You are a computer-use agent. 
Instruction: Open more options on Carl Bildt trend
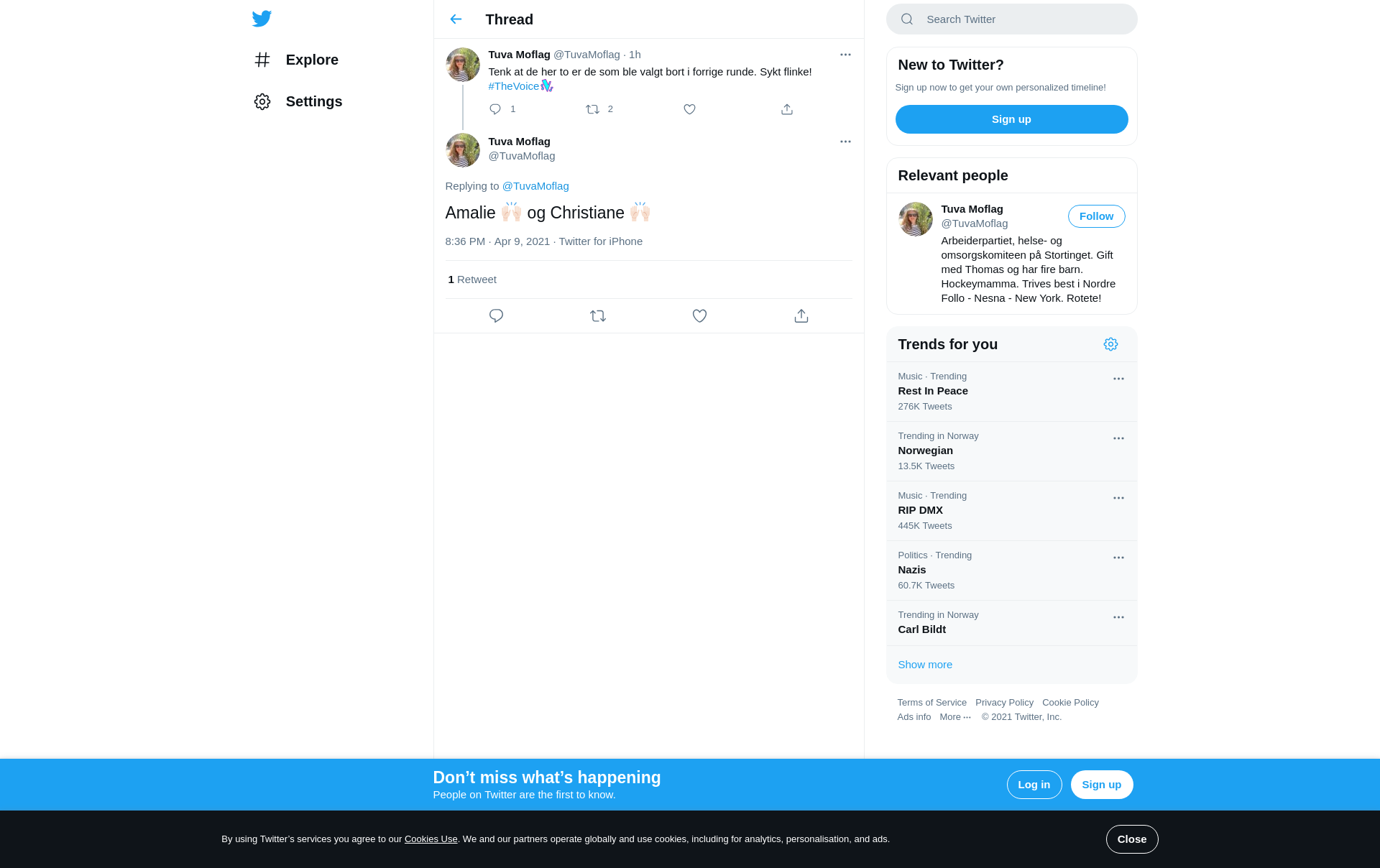point(1118,617)
